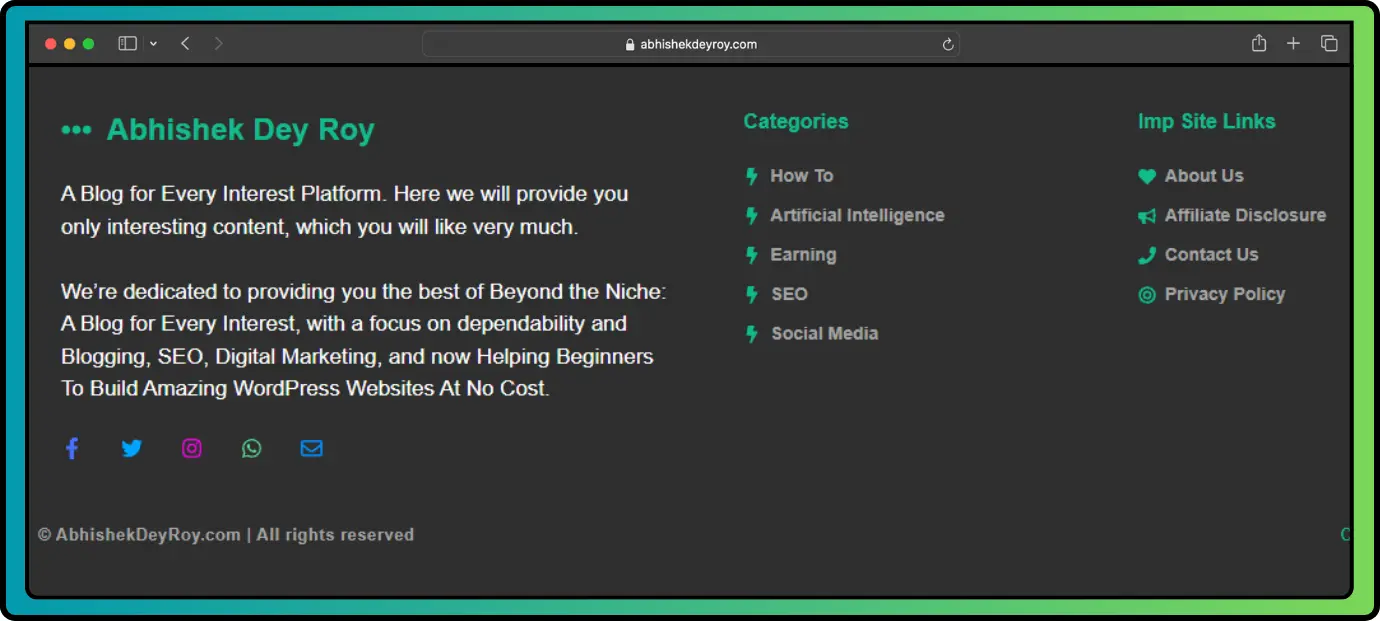Show tab overview icon in Safari
1380x621 pixels.
pyautogui.click(x=1329, y=43)
